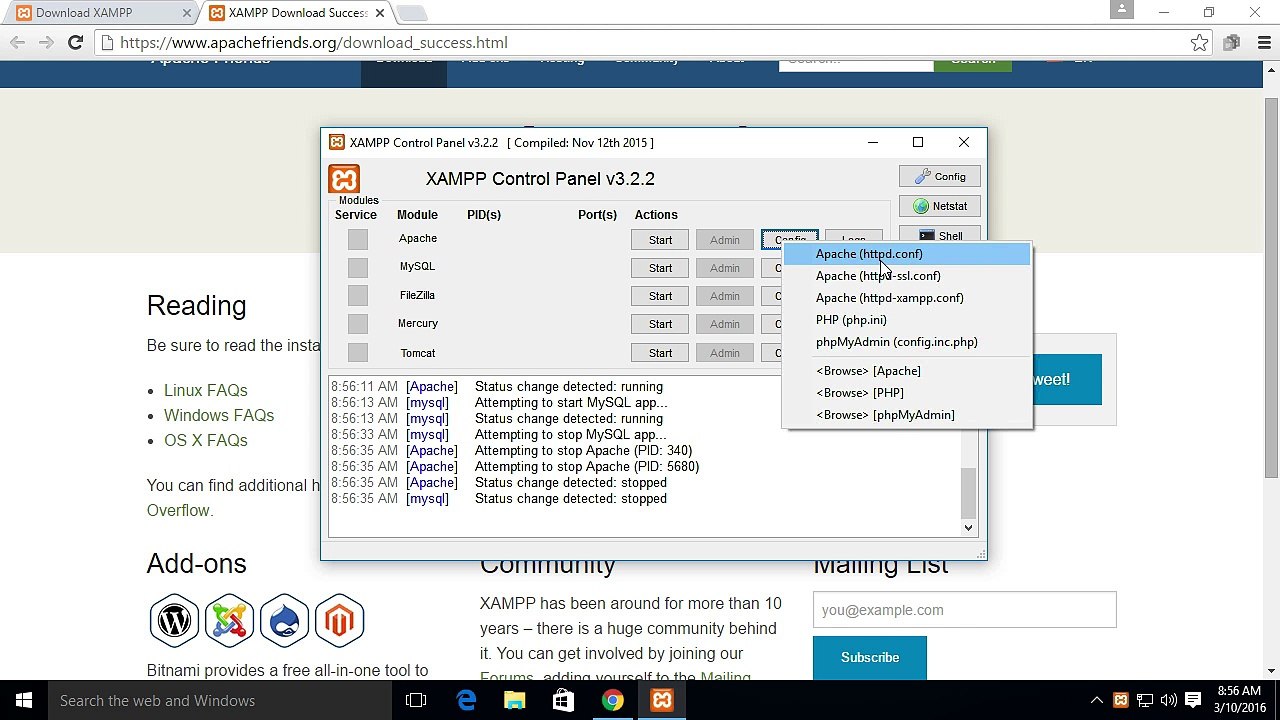The width and height of the screenshot is (1280, 720).
Task: Select PHP (php.ini) in the config menu
Action: [x=907, y=320]
